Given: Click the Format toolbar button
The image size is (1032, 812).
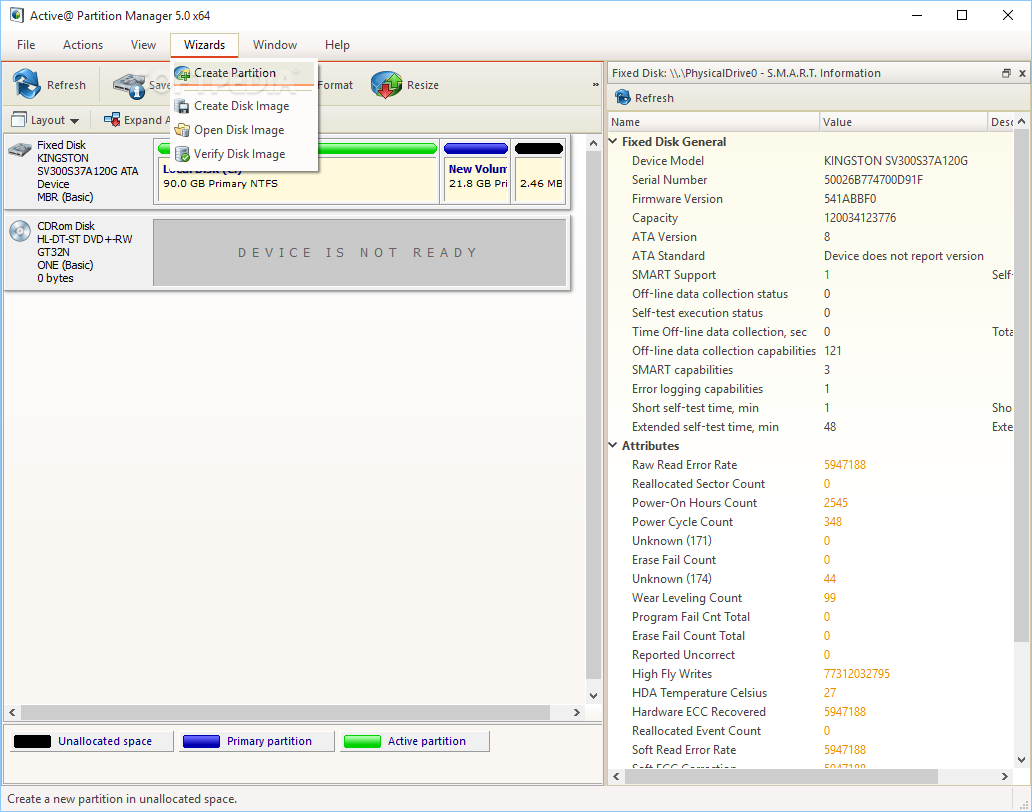Looking at the screenshot, I should pyautogui.click(x=336, y=85).
